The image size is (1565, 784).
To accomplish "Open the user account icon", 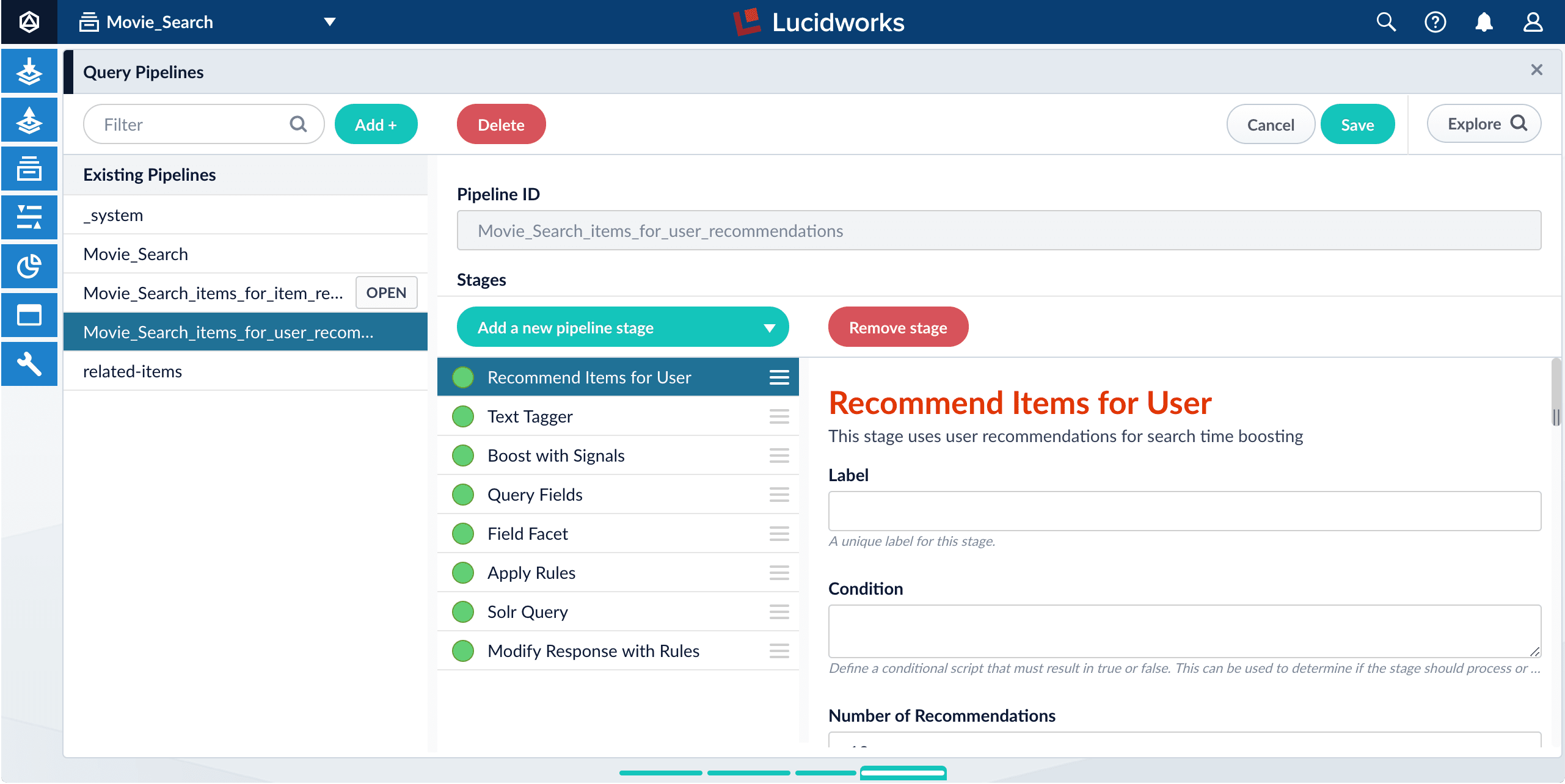I will coord(1533,22).
